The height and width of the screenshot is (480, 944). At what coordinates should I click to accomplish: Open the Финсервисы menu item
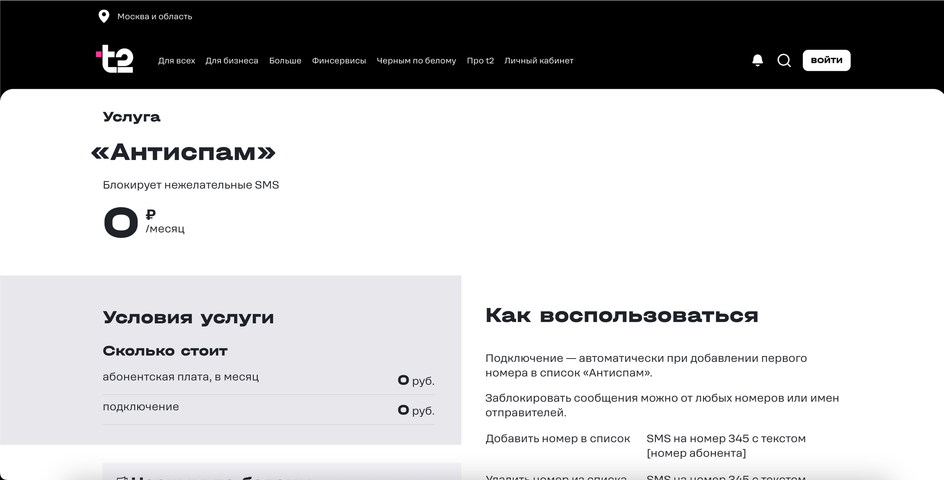coord(339,61)
